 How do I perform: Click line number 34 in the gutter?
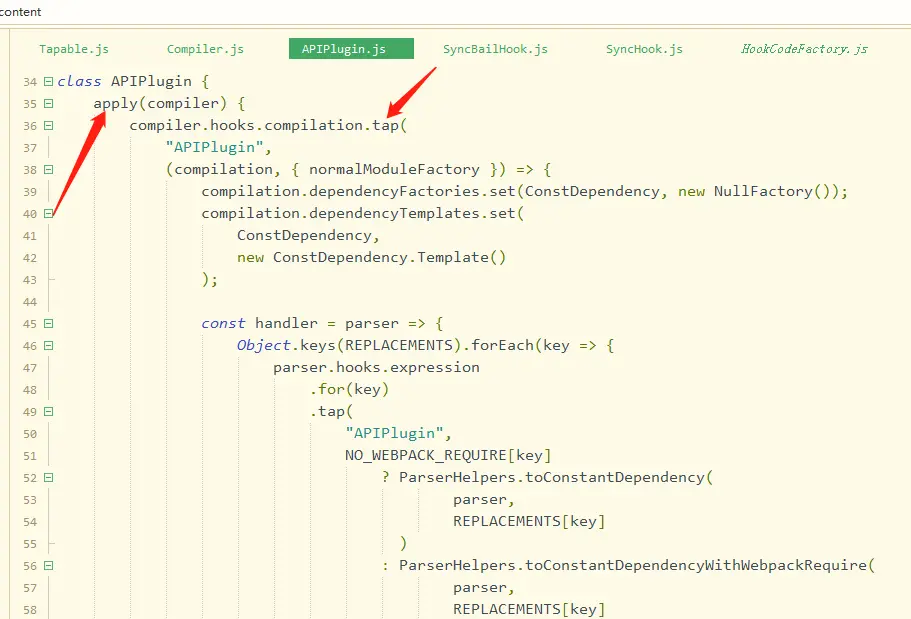[30, 82]
